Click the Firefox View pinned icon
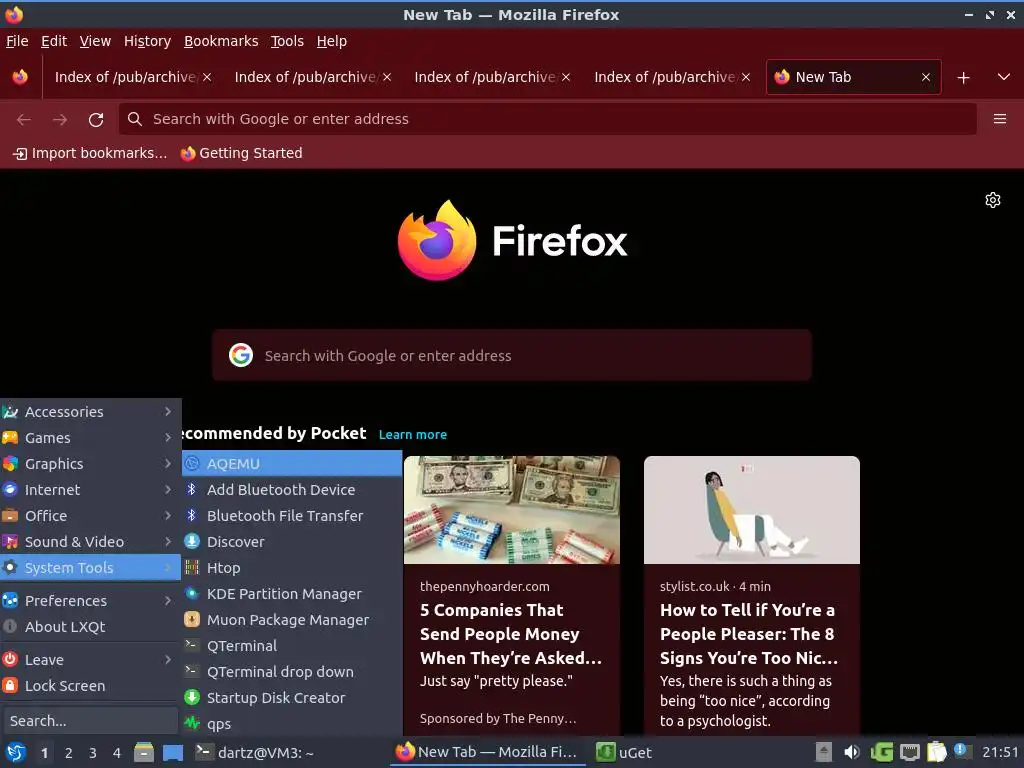This screenshot has width=1024, height=768. coord(20,77)
